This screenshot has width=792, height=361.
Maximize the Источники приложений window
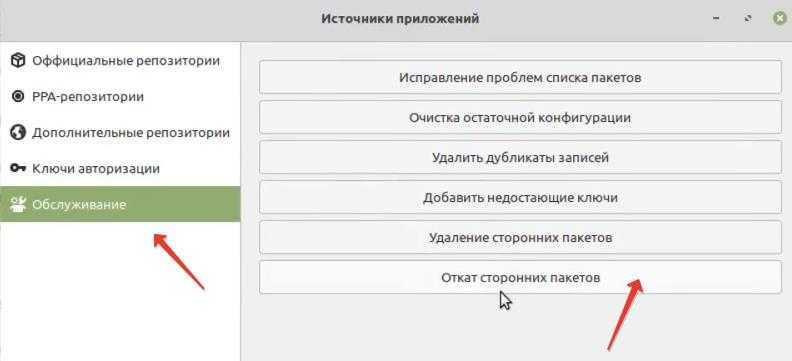click(x=748, y=19)
